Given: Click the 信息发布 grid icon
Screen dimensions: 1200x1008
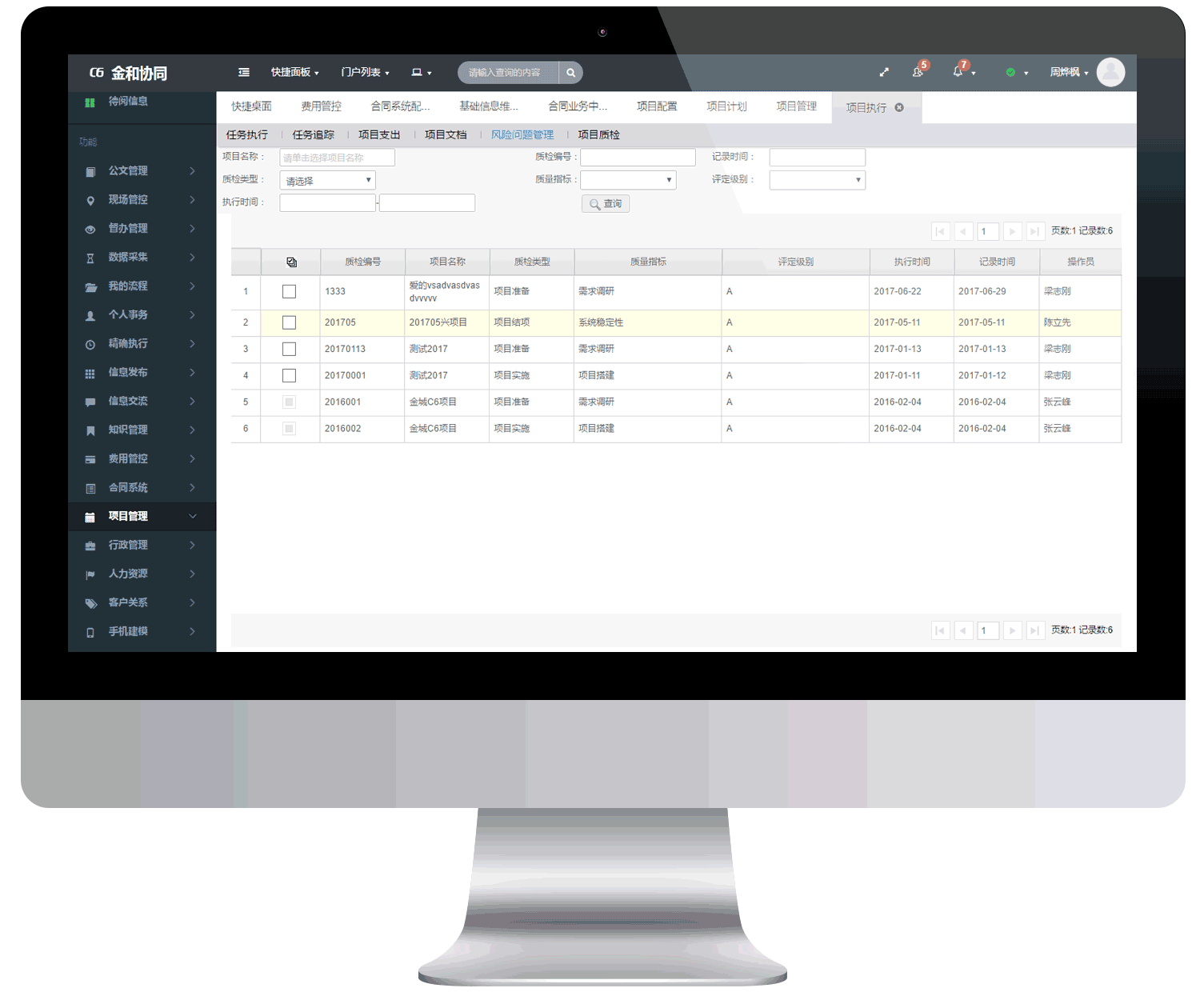Looking at the screenshot, I should click(x=90, y=373).
